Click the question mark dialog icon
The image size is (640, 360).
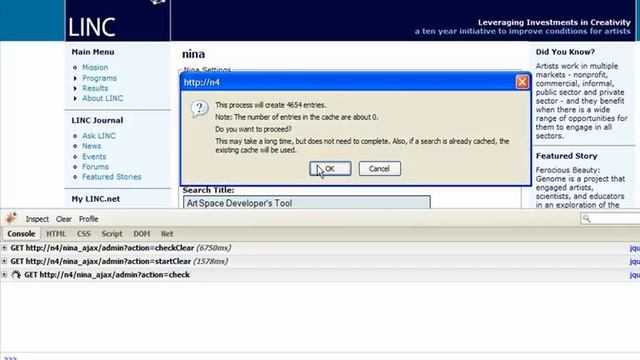click(199, 109)
